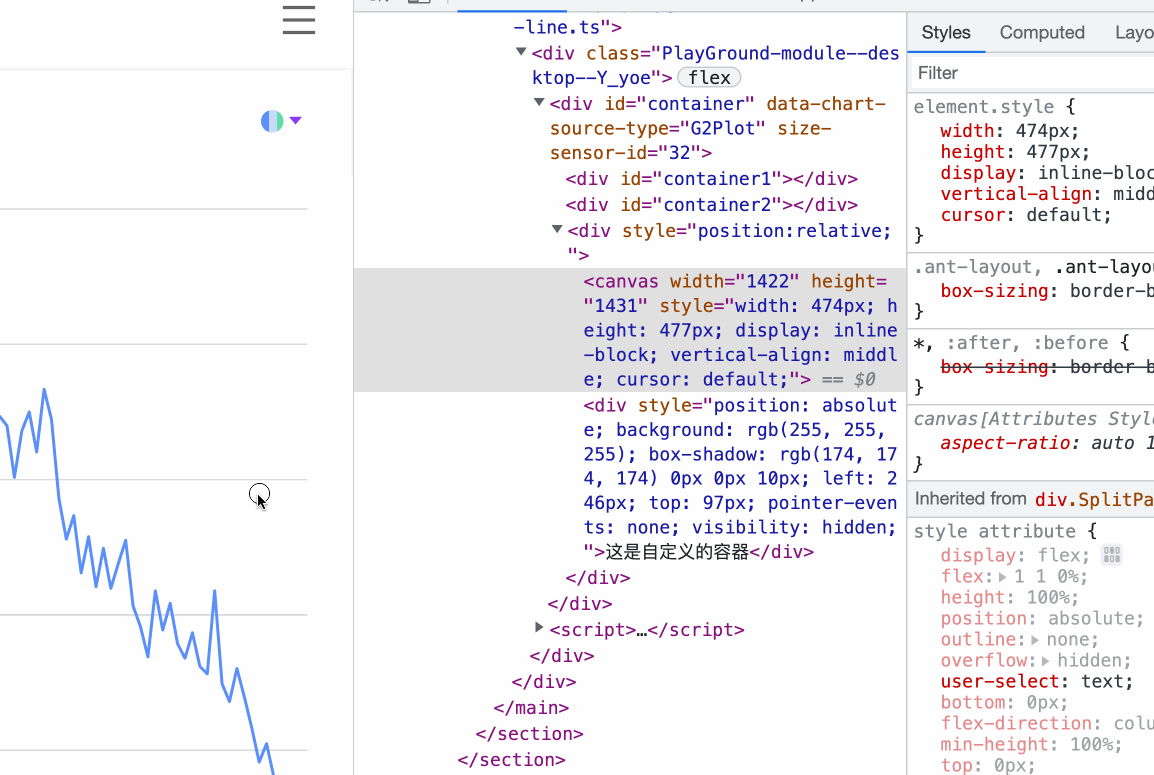
Task: Switch to the Computed tab
Action: pyautogui.click(x=1041, y=32)
